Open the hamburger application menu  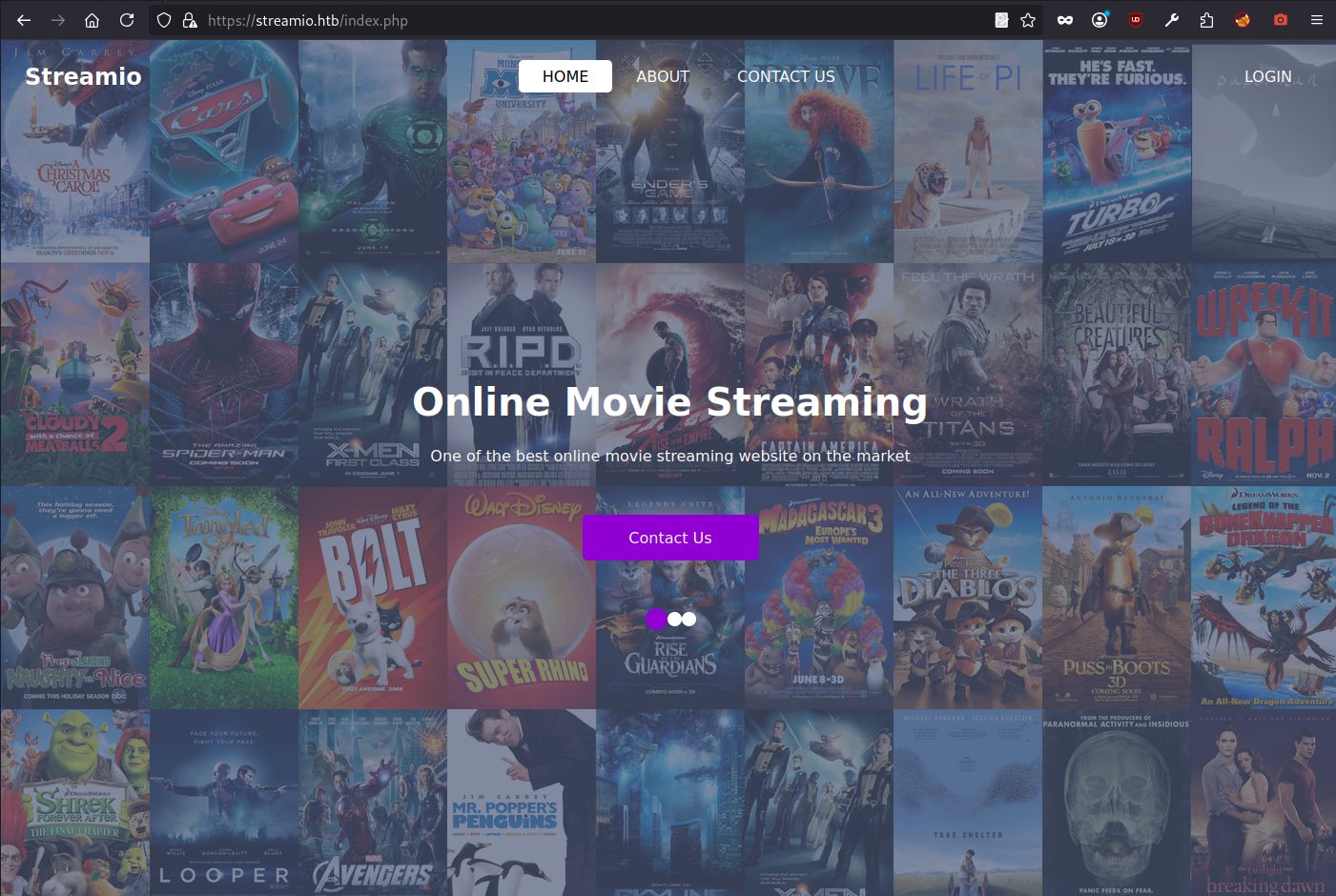(x=1316, y=20)
